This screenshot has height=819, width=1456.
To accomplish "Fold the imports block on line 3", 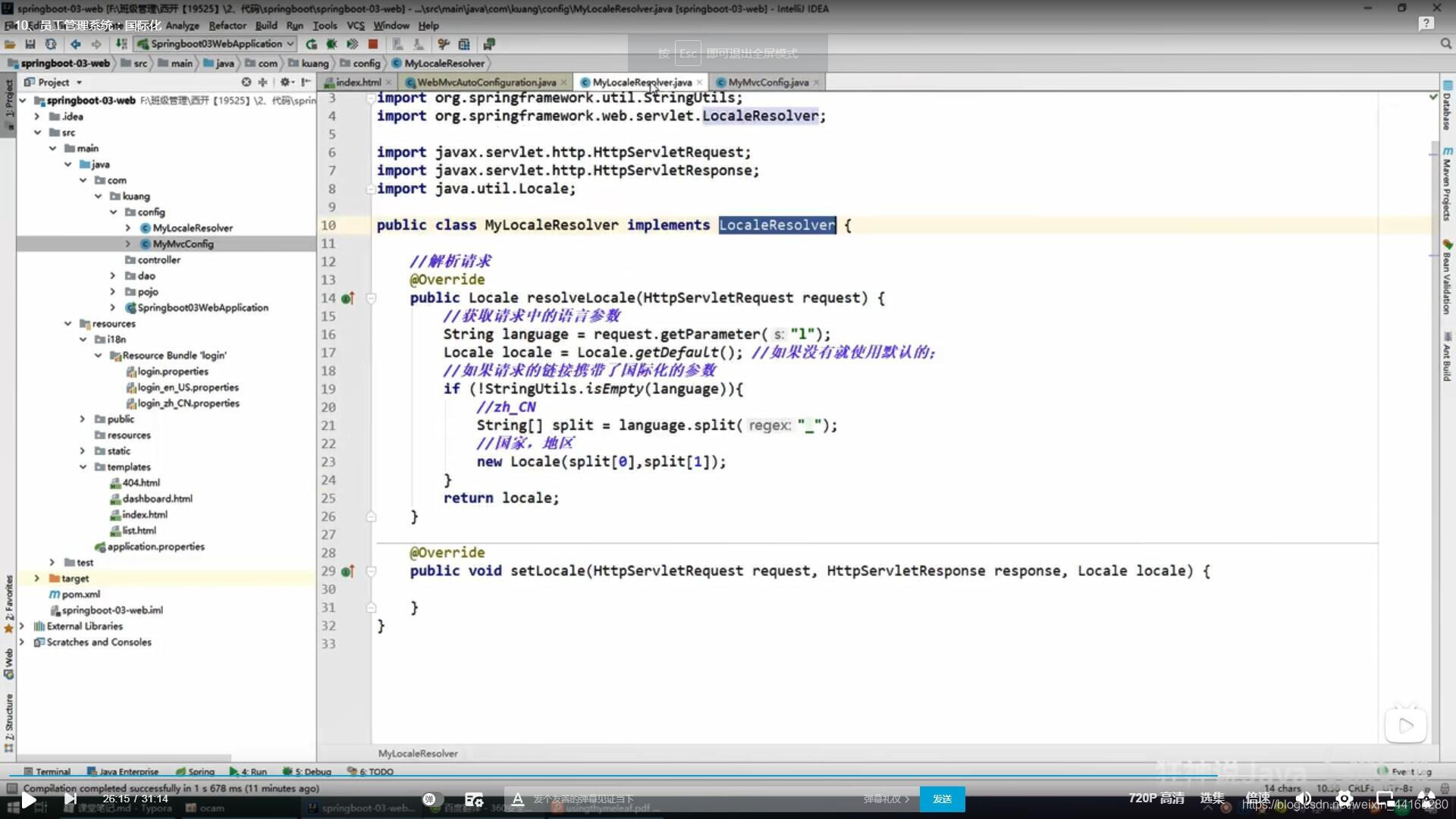I will 372,99.
